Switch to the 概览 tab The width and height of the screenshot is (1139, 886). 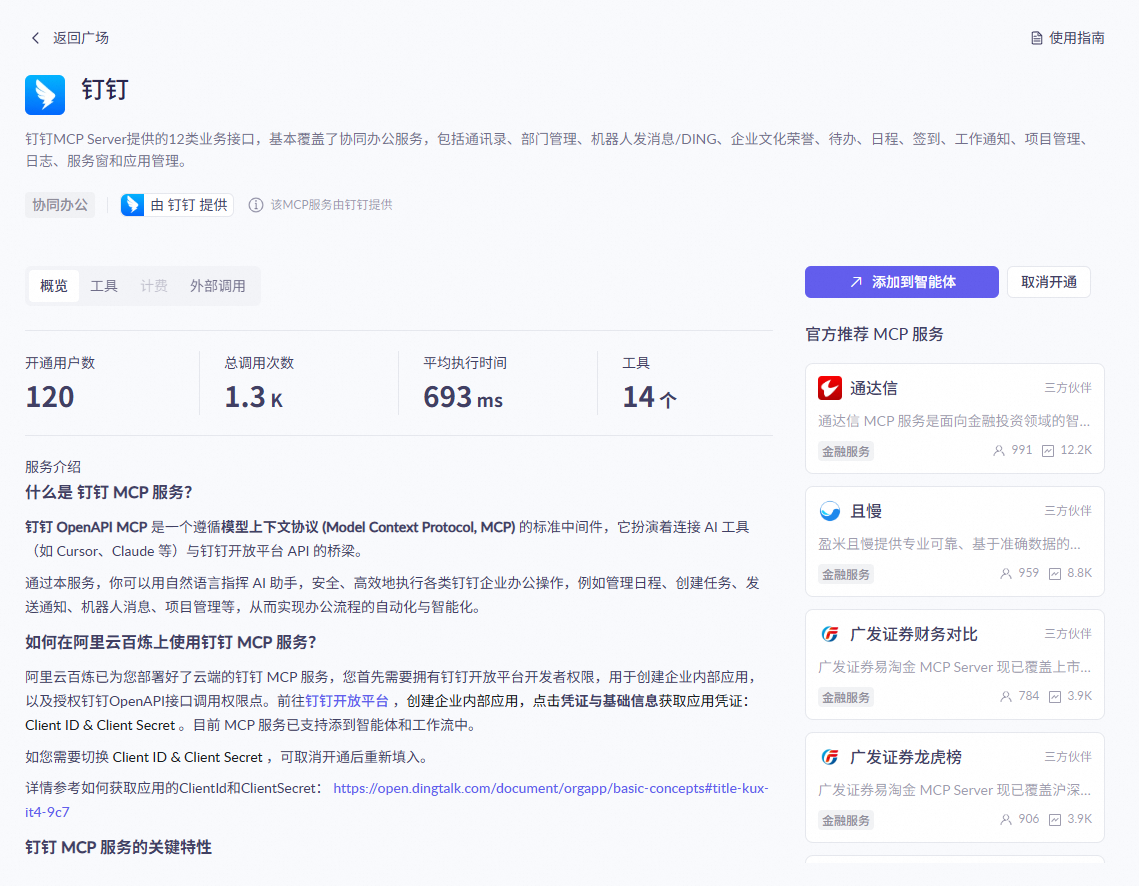(54, 286)
